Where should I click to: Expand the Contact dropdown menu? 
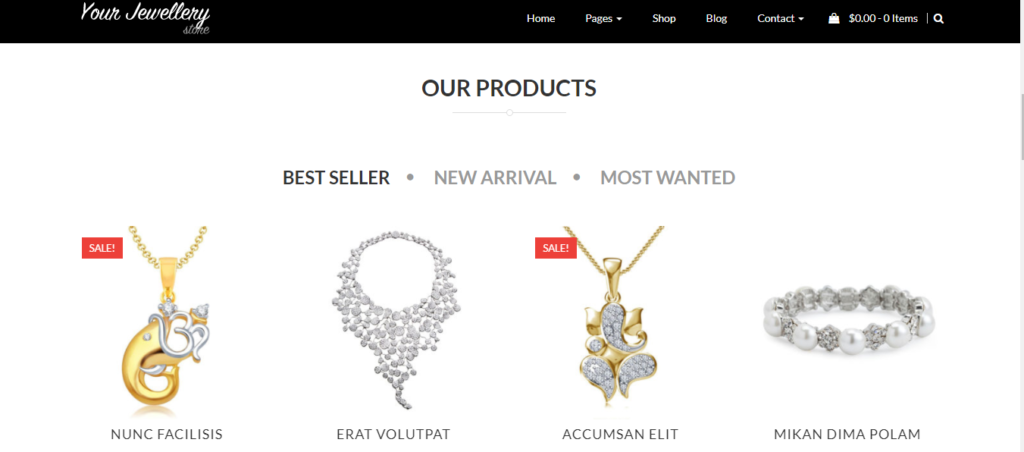780,18
